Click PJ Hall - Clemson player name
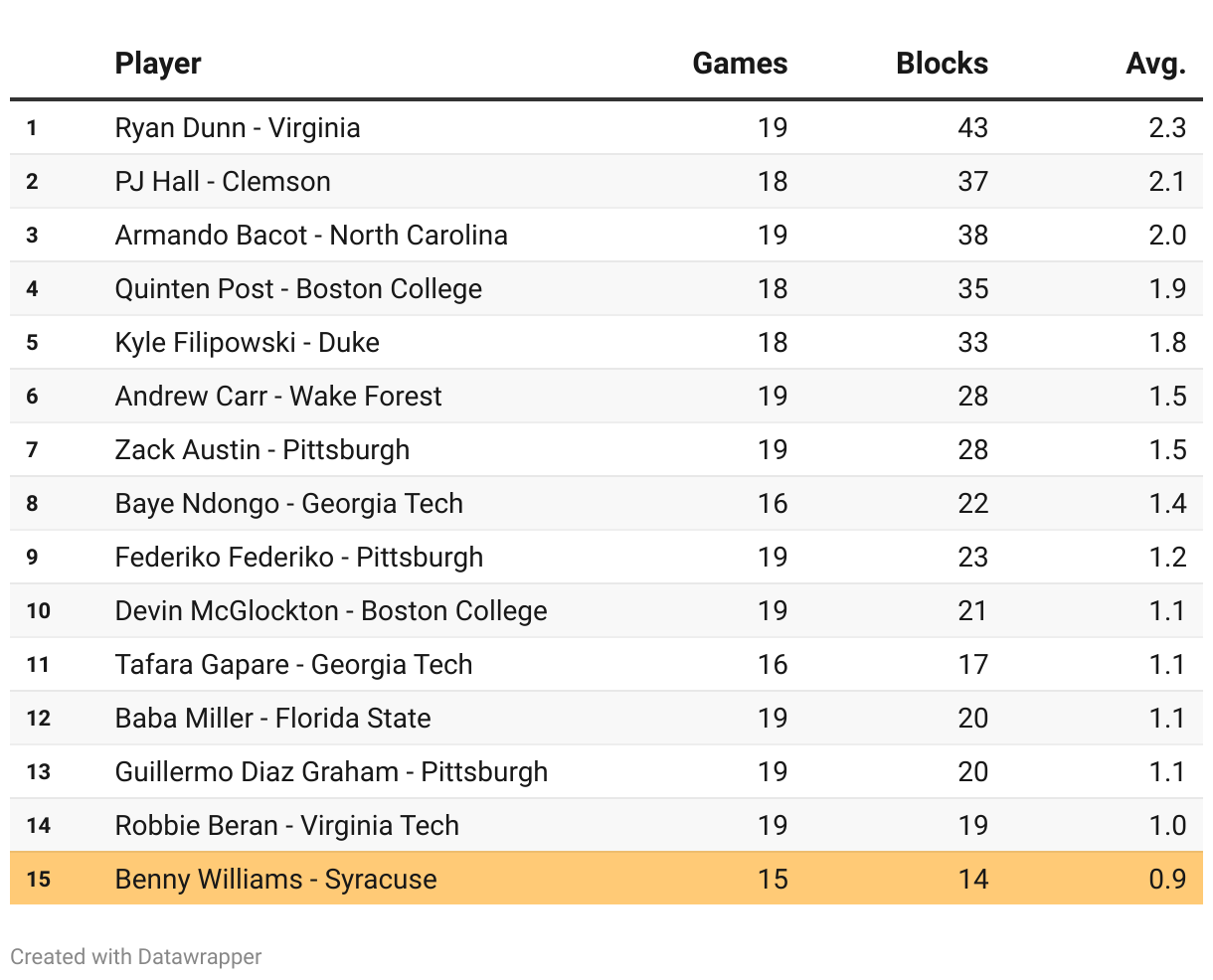This screenshot has height=980, width=1213. (223, 182)
